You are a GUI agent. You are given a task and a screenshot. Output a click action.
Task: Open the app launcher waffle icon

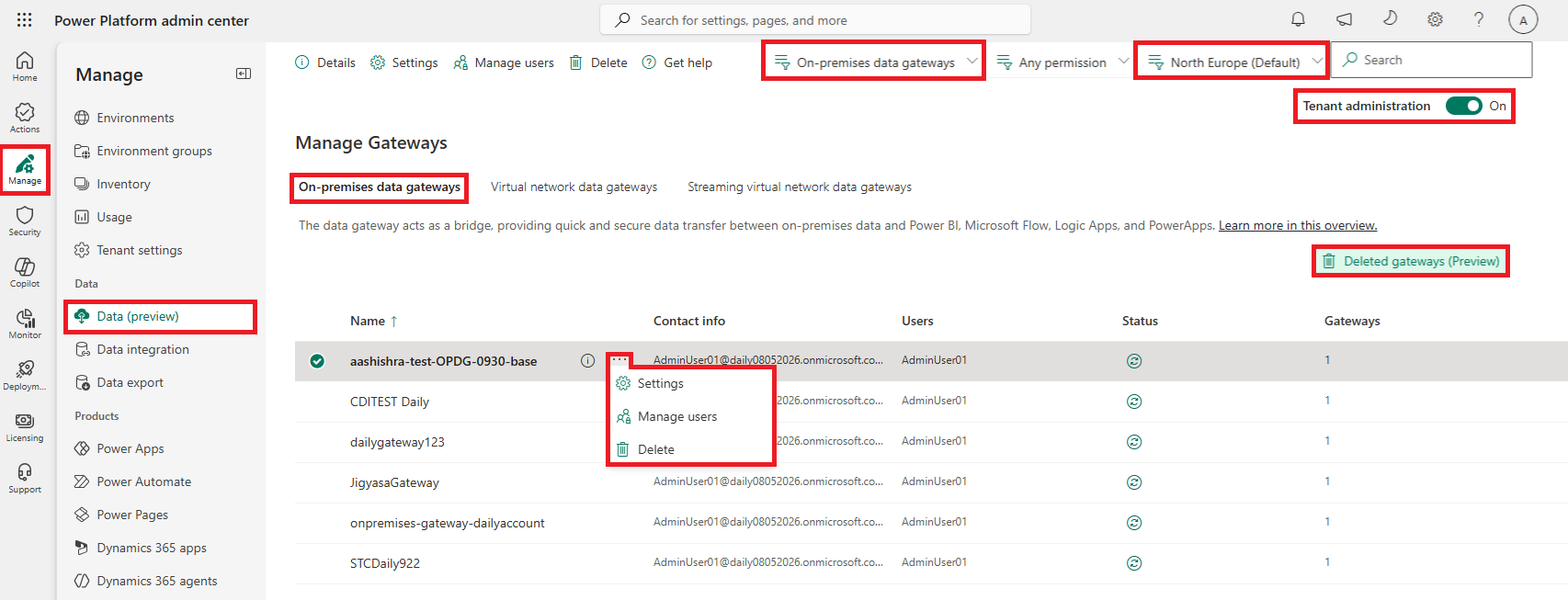tap(25, 20)
